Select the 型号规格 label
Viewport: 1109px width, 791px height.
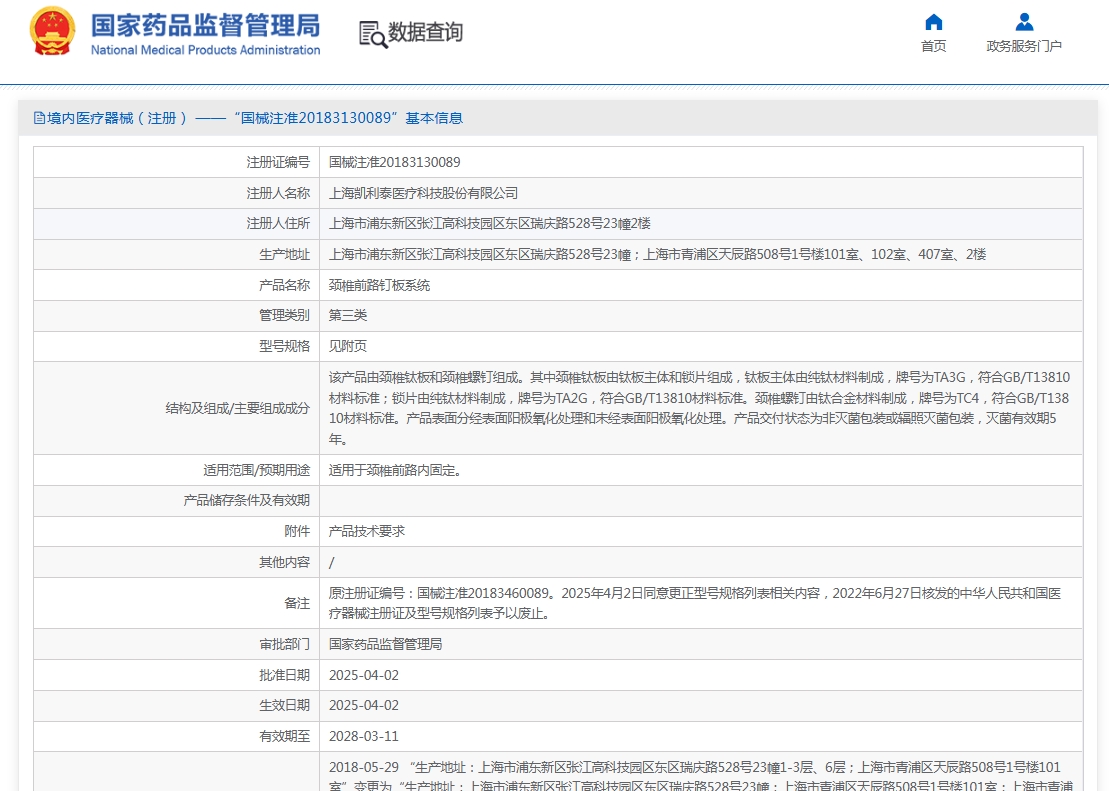pos(284,346)
